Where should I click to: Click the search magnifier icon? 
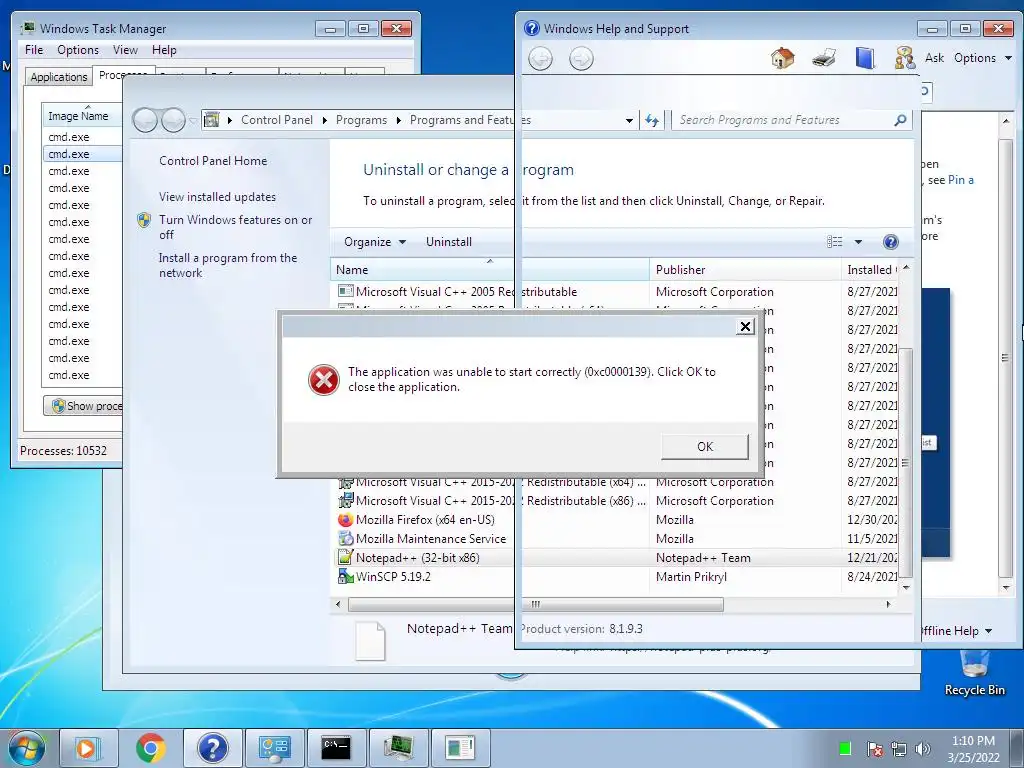coord(900,120)
